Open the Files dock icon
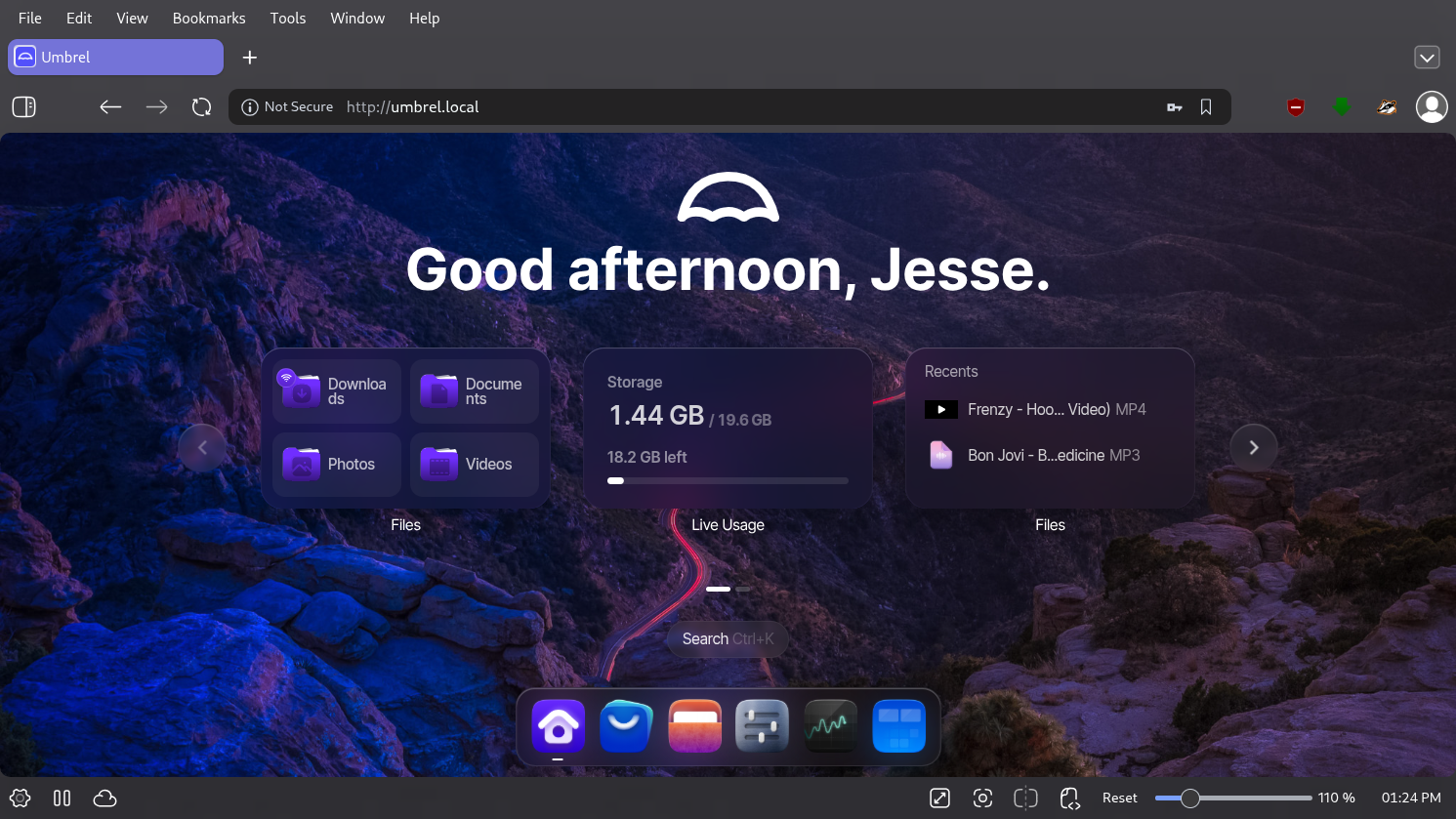1456x819 pixels. [694, 726]
